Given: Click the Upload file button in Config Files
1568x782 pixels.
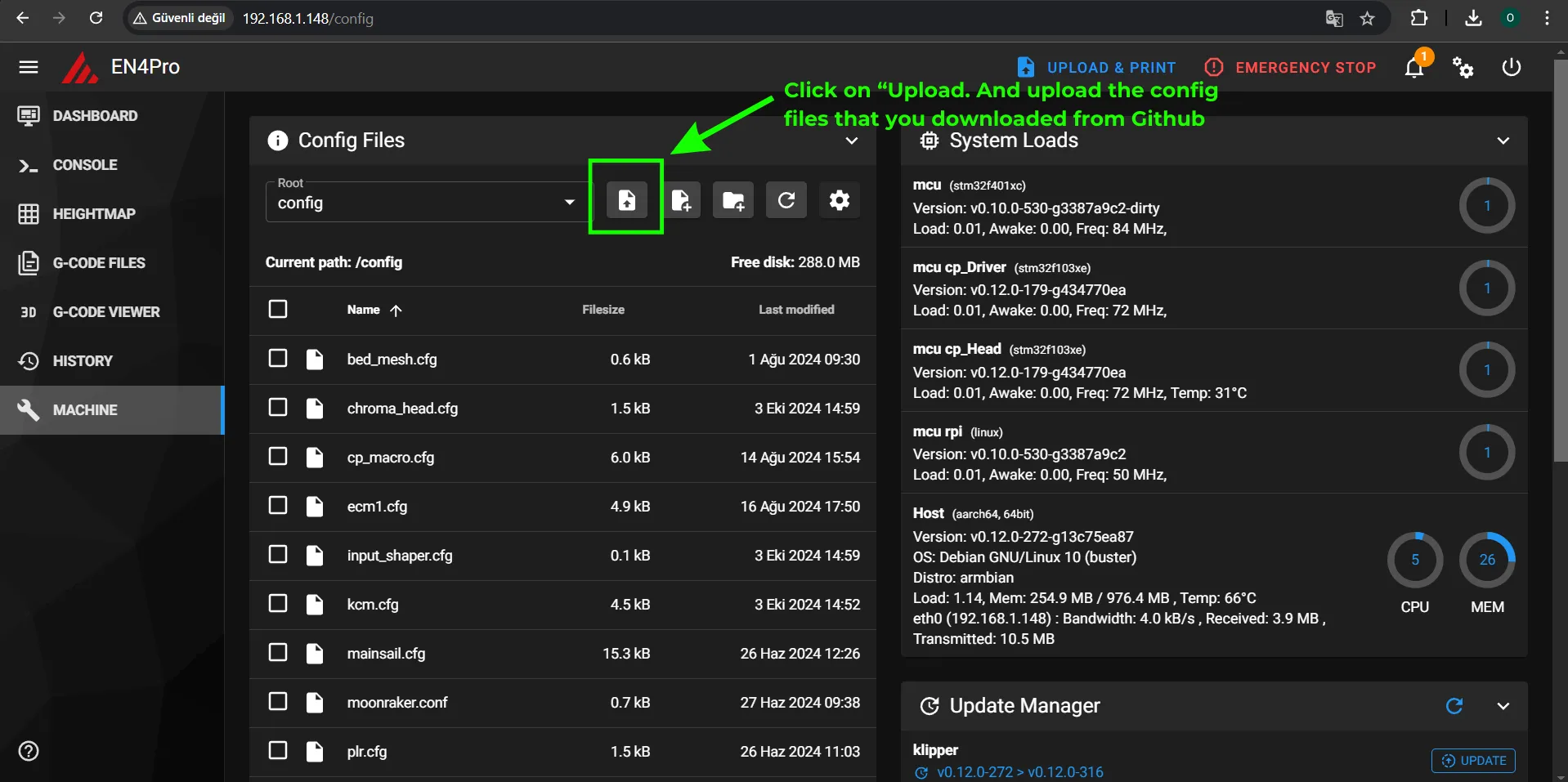Looking at the screenshot, I should (626, 200).
